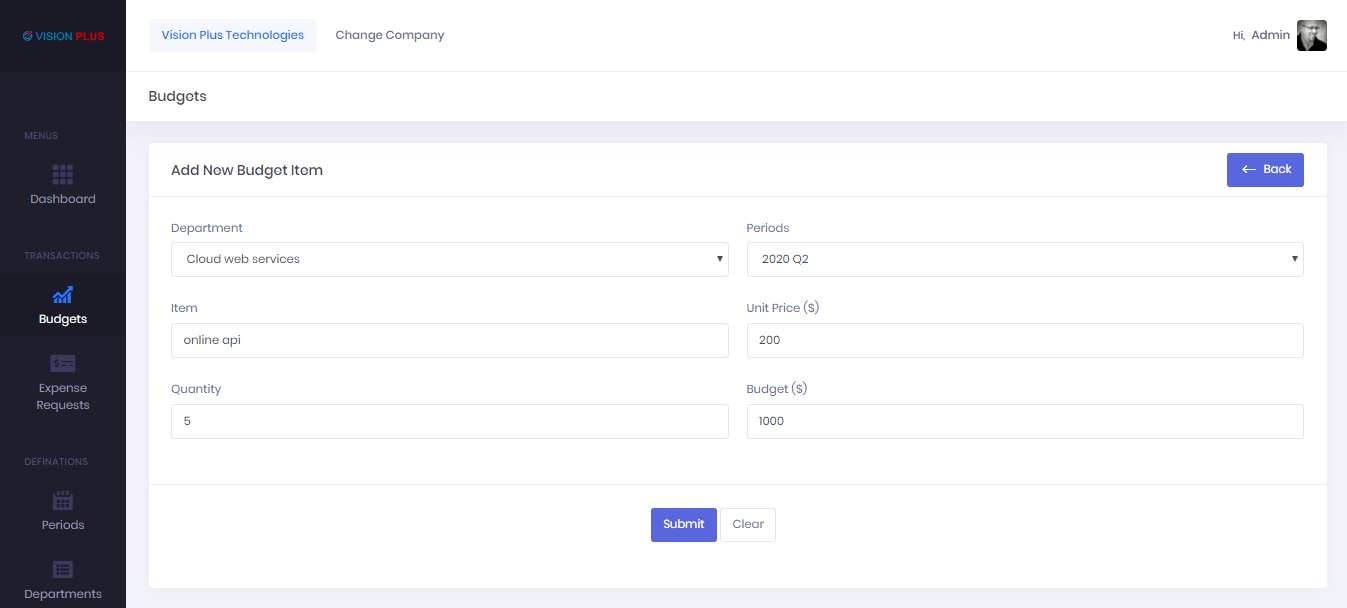Go back using Back button

point(1265,169)
